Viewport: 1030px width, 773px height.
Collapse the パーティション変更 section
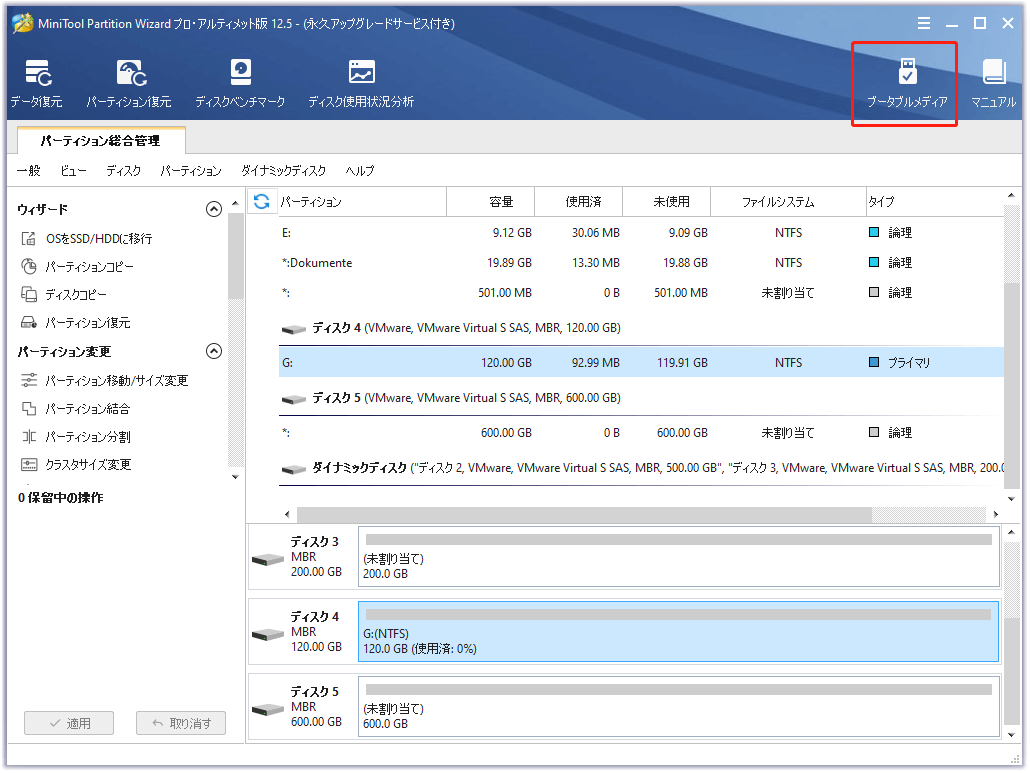point(213,352)
